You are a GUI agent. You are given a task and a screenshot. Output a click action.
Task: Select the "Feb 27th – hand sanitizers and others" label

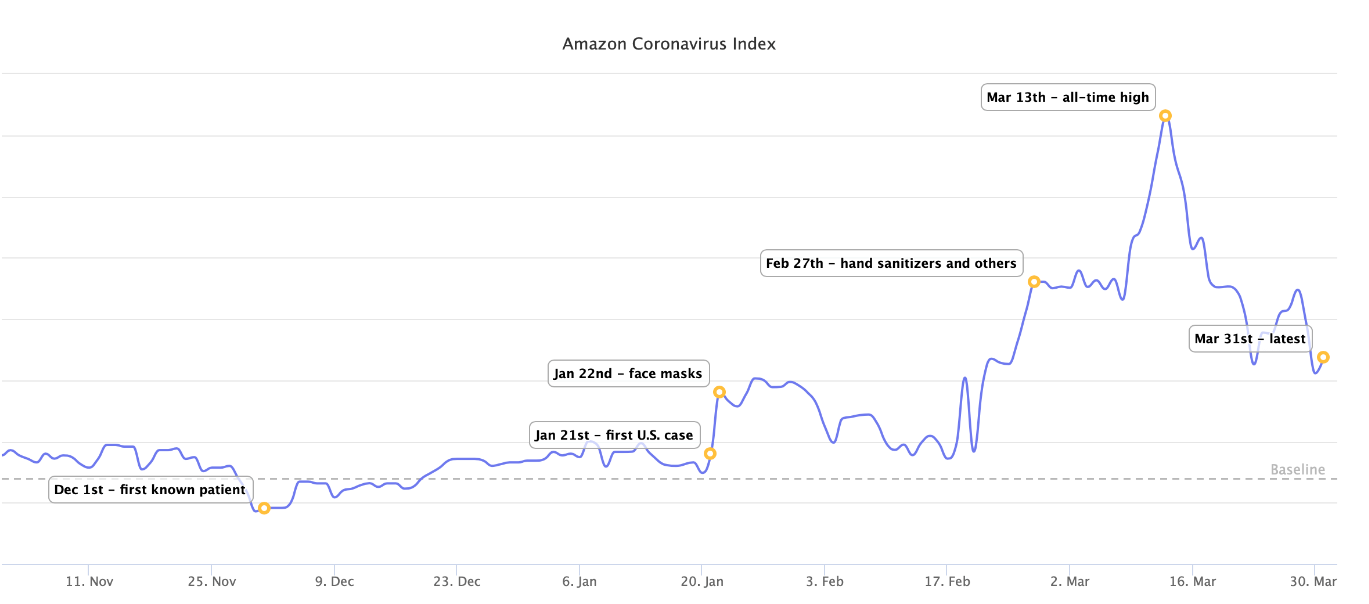pos(891,264)
